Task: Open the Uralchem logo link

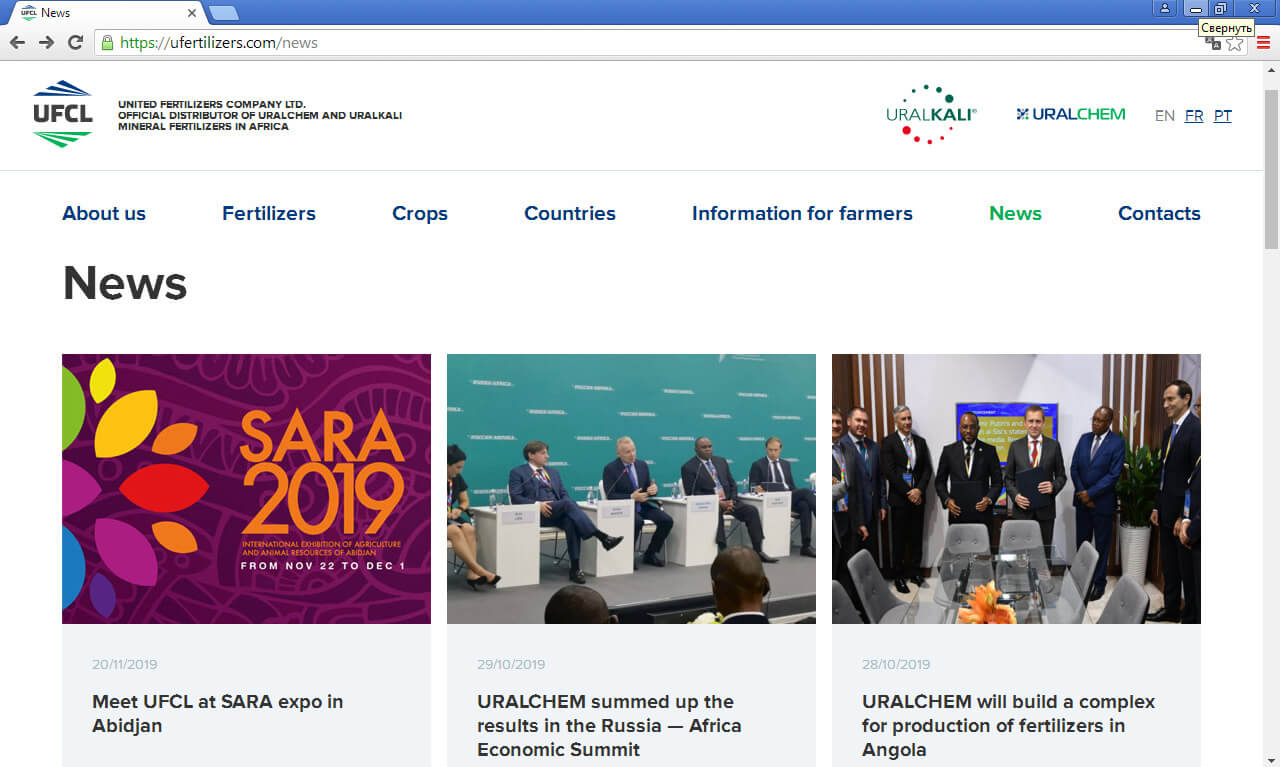Action: click(1070, 114)
